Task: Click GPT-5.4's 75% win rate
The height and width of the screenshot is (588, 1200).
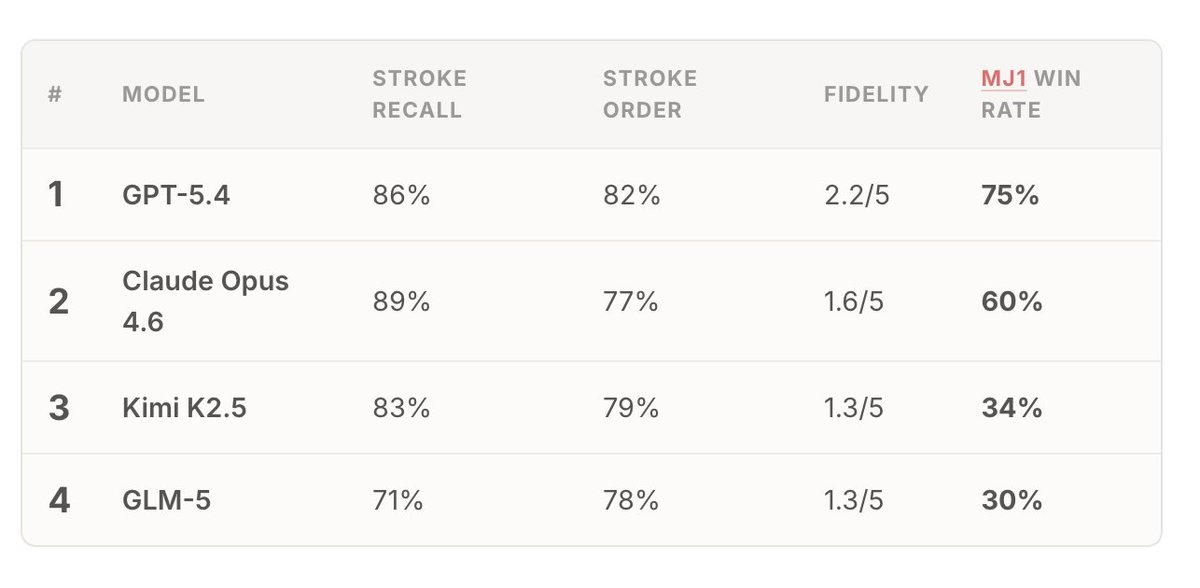Action: (x=1010, y=195)
